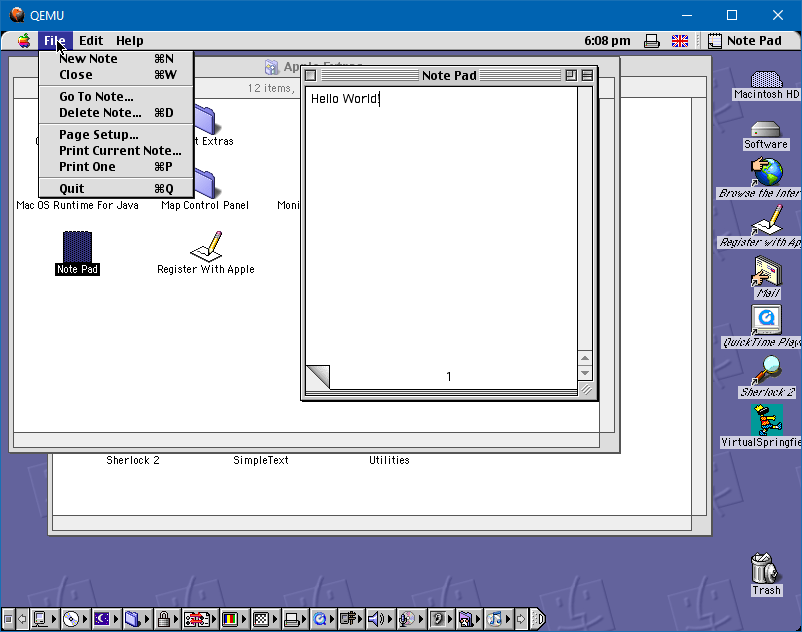Toggle the Note Pad window zoom box

(x=570, y=75)
